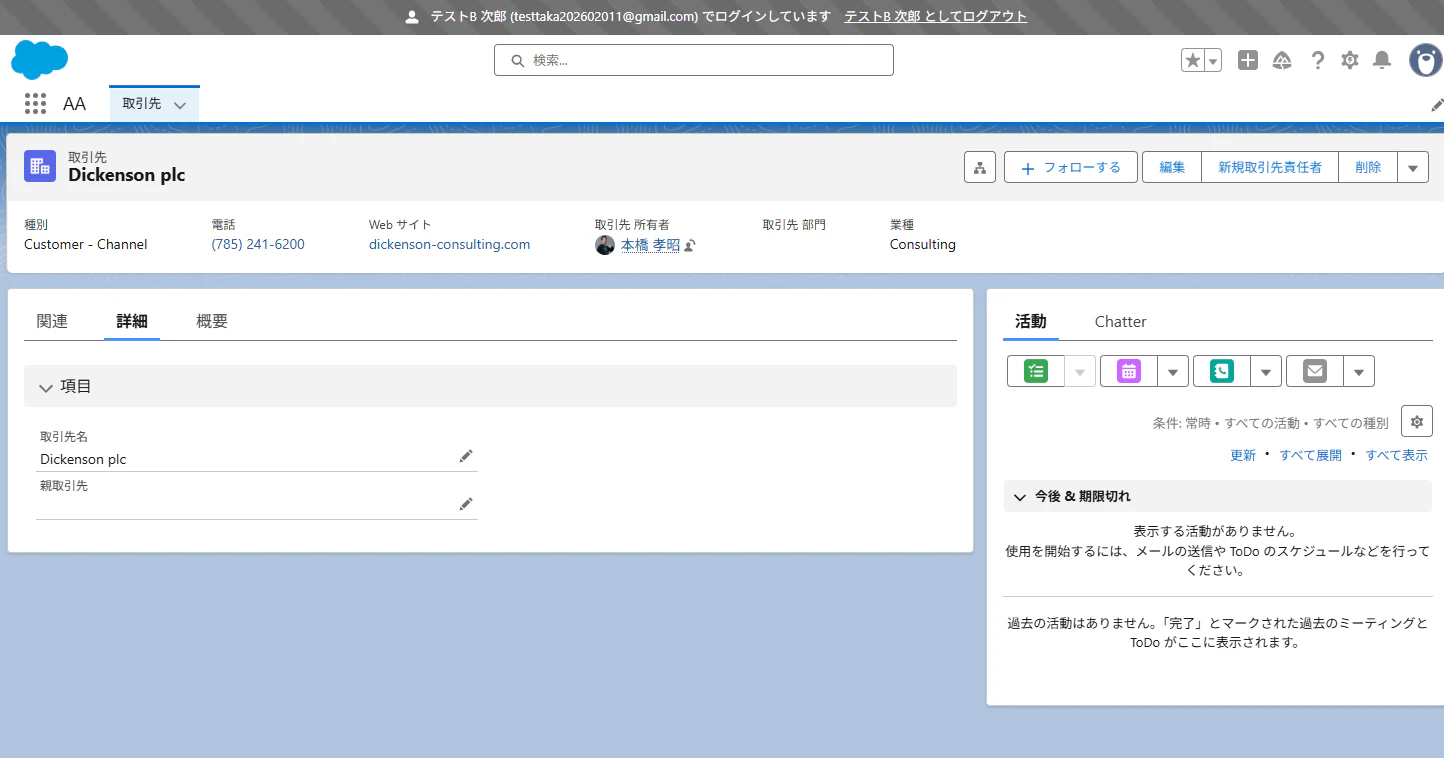Image resolution: width=1444 pixels, height=758 pixels.
Task: Click the 削除 button
Action: 1368,167
